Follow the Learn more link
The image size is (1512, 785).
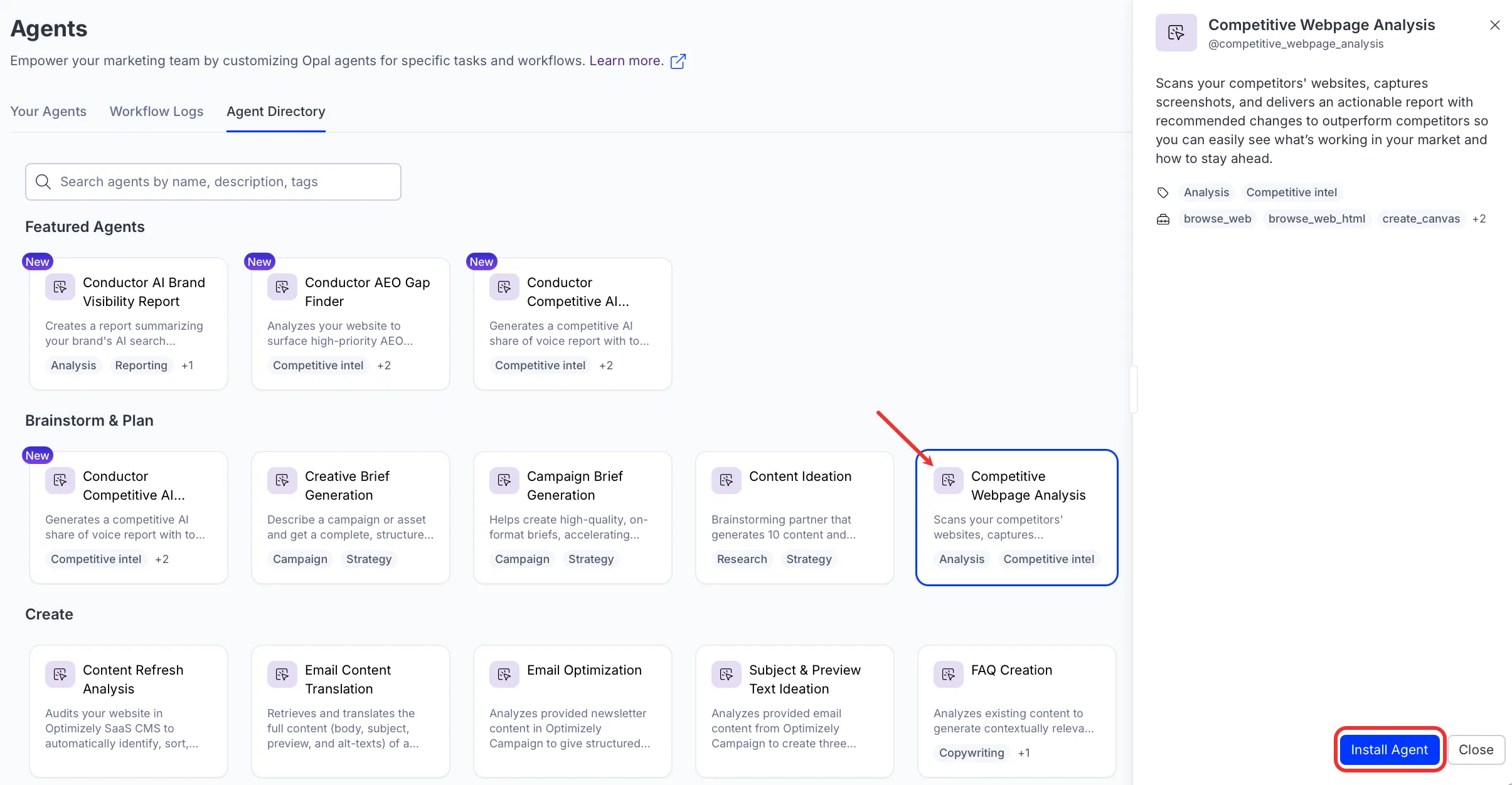tap(626, 61)
